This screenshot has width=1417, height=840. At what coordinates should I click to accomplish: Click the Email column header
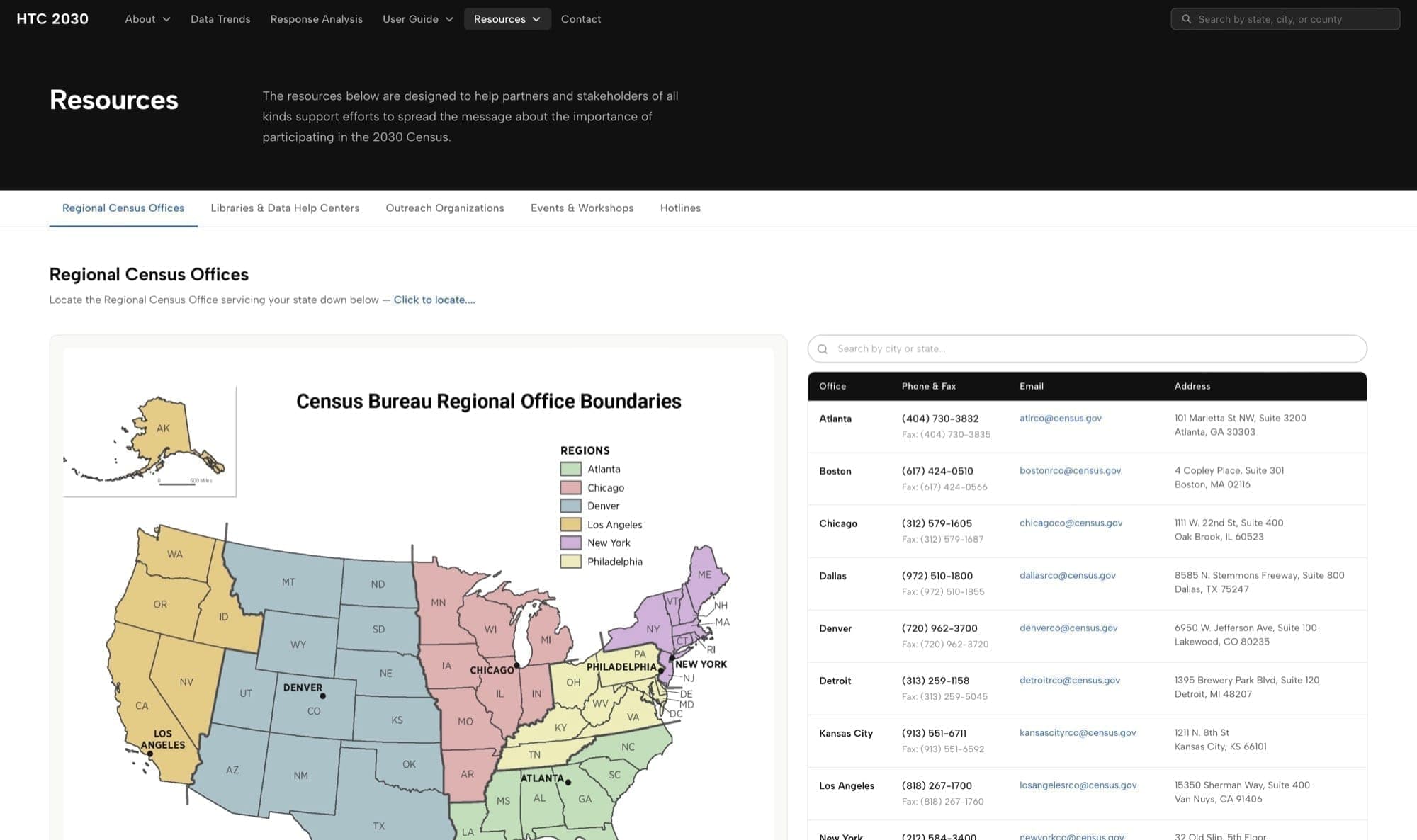tap(1032, 386)
